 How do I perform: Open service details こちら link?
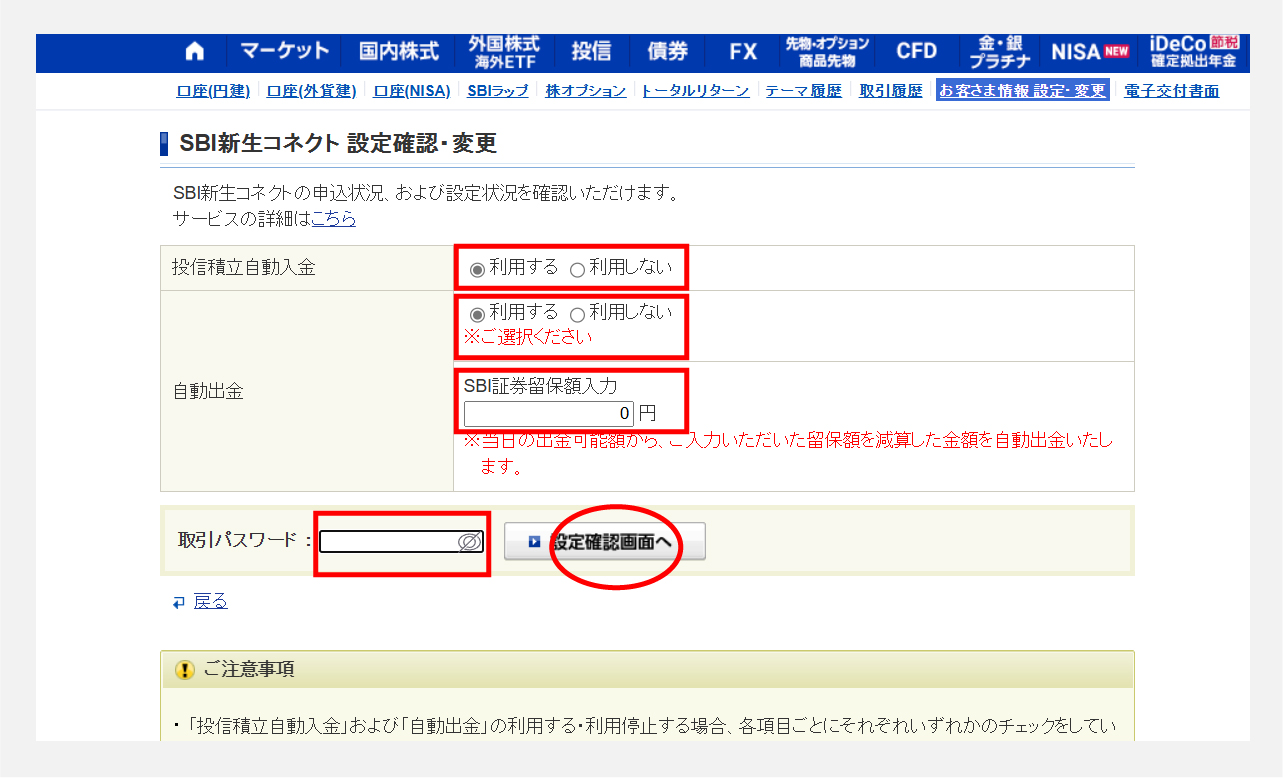333,218
